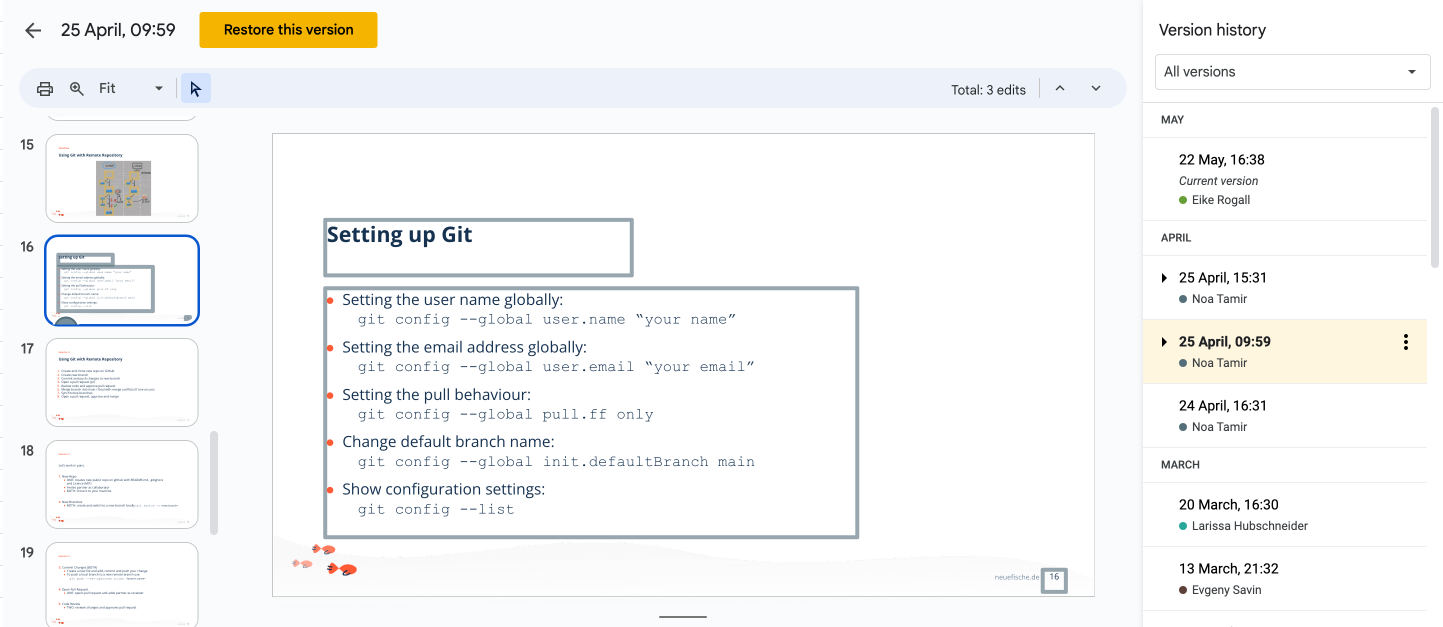This screenshot has height=627, width=1443.
Task: Click Restore this version button
Action: (x=288, y=30)
